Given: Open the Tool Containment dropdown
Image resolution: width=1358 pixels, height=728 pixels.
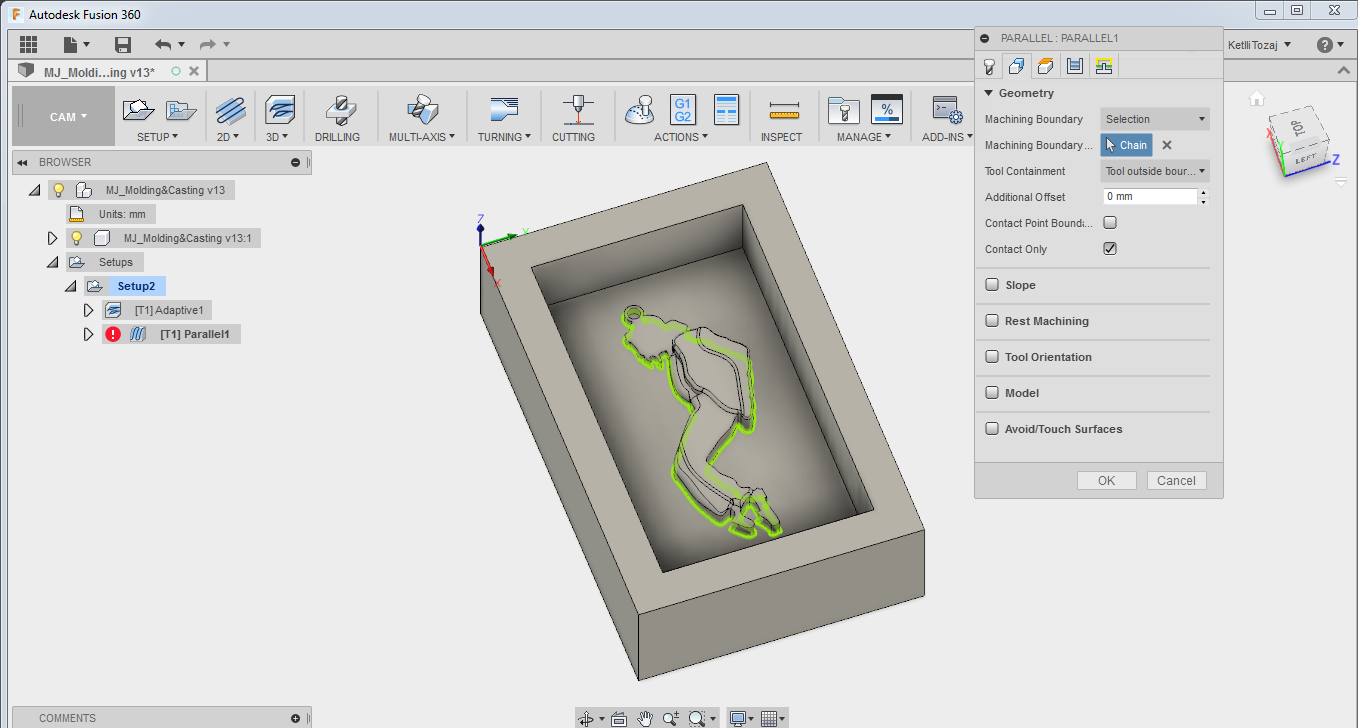Looking at the screenshot, I should point(1155,171).
